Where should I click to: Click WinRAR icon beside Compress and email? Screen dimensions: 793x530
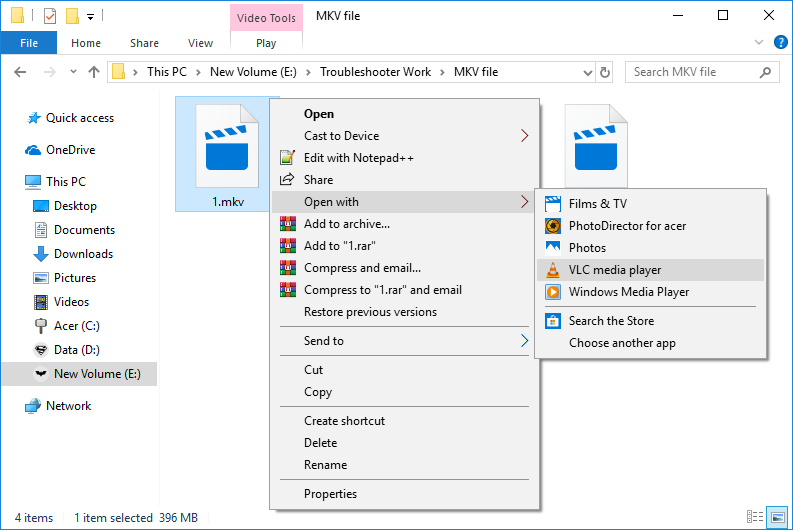click(x=288, y=268)
